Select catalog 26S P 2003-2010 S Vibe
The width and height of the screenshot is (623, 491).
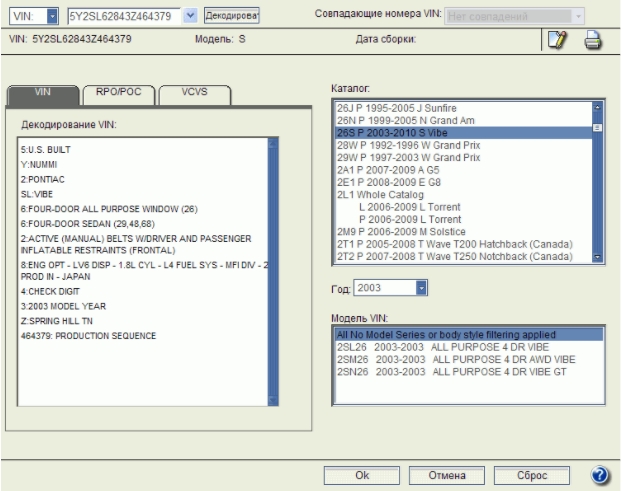coord(464,133)
